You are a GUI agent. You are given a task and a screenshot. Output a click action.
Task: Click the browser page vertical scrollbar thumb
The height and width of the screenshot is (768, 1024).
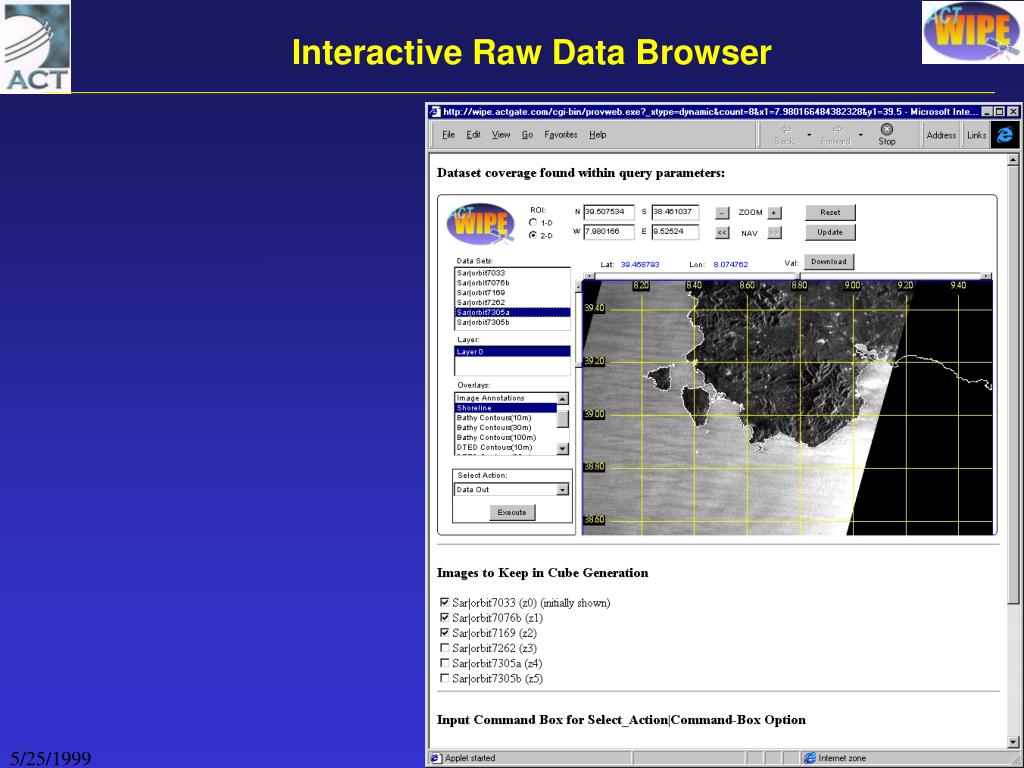(x=1013, y=385)
